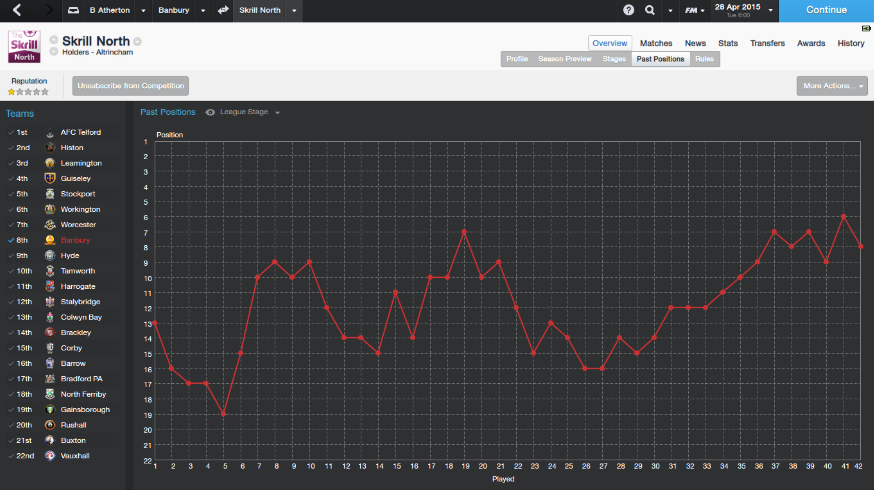The width and height of the screenshot is (874, 490).
Task: Click Harrogate club badge
Action: [x=50, y=287]
